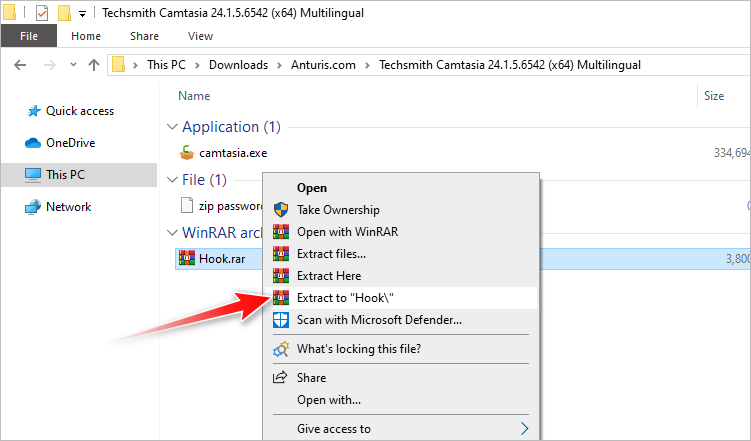This screenshot has width=751, height=441.
Task: Collapse the File (1) group
Action: [x=172, y=180]
